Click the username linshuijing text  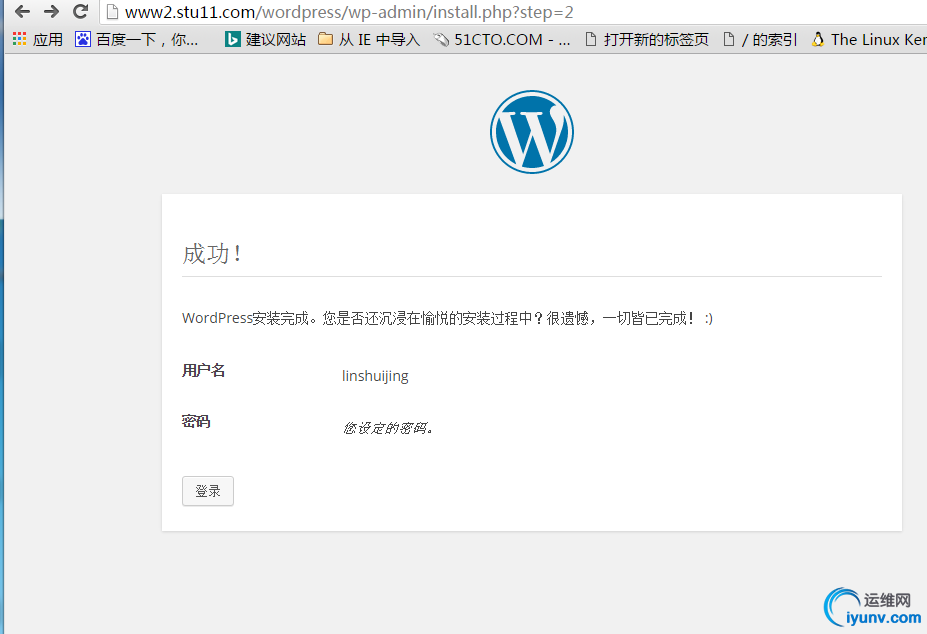pos(375,376)
